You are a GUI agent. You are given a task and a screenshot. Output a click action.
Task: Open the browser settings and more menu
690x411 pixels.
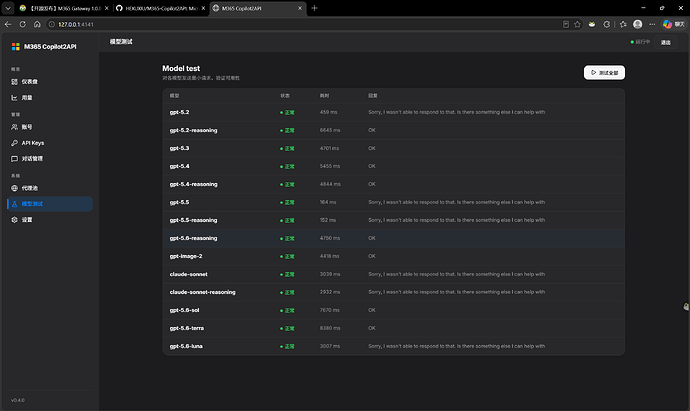point(652,24)
